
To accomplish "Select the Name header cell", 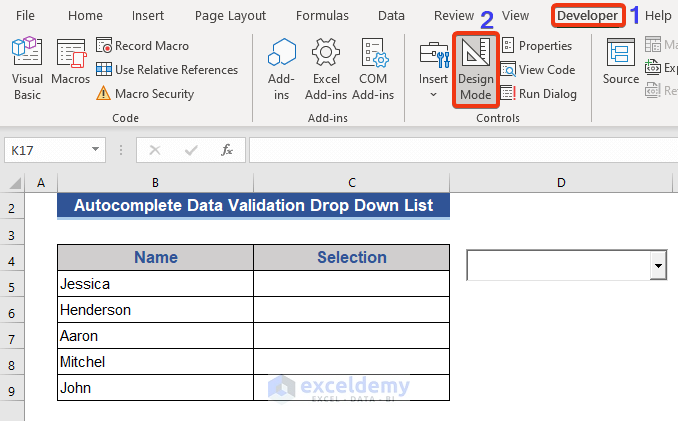I will [156, 258].
